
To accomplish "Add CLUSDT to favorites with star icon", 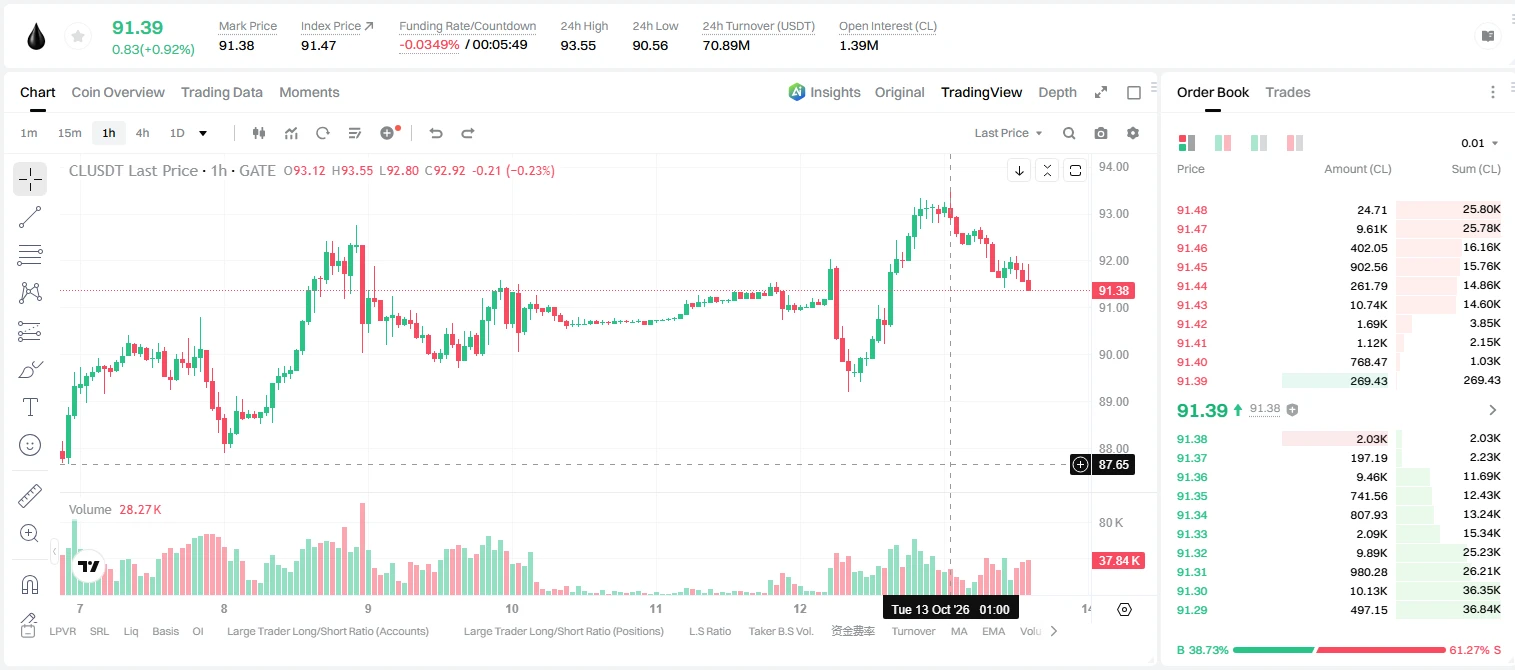I will (78, 37).
